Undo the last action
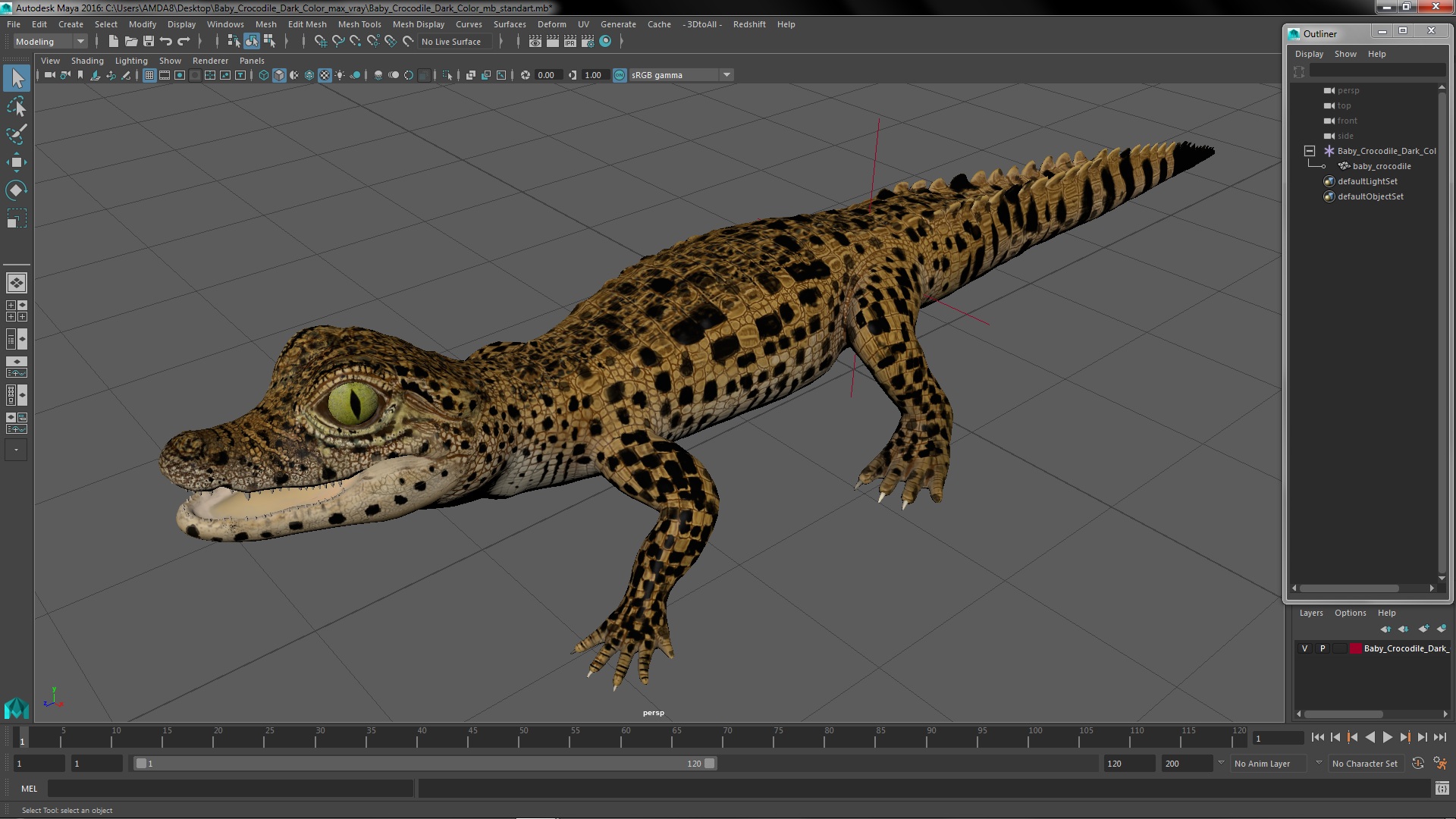 tap(166, 42)
